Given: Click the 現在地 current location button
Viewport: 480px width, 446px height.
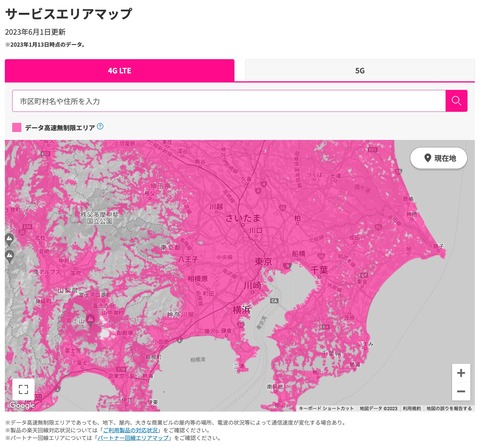Looking at the screenshot, I should click(439, 158).
